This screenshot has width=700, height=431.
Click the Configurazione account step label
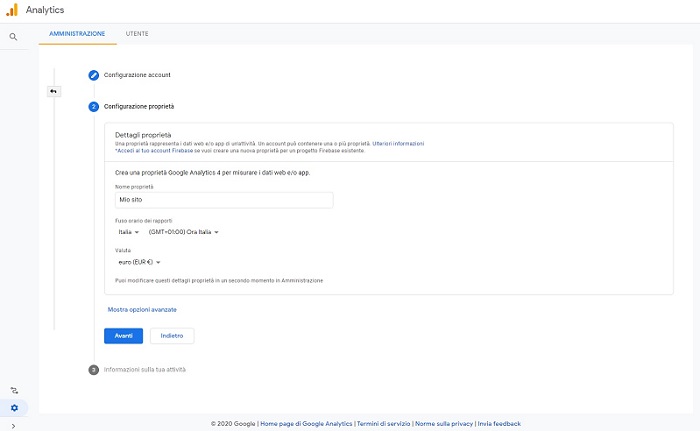pyautogui.click(x=137, y=75)
